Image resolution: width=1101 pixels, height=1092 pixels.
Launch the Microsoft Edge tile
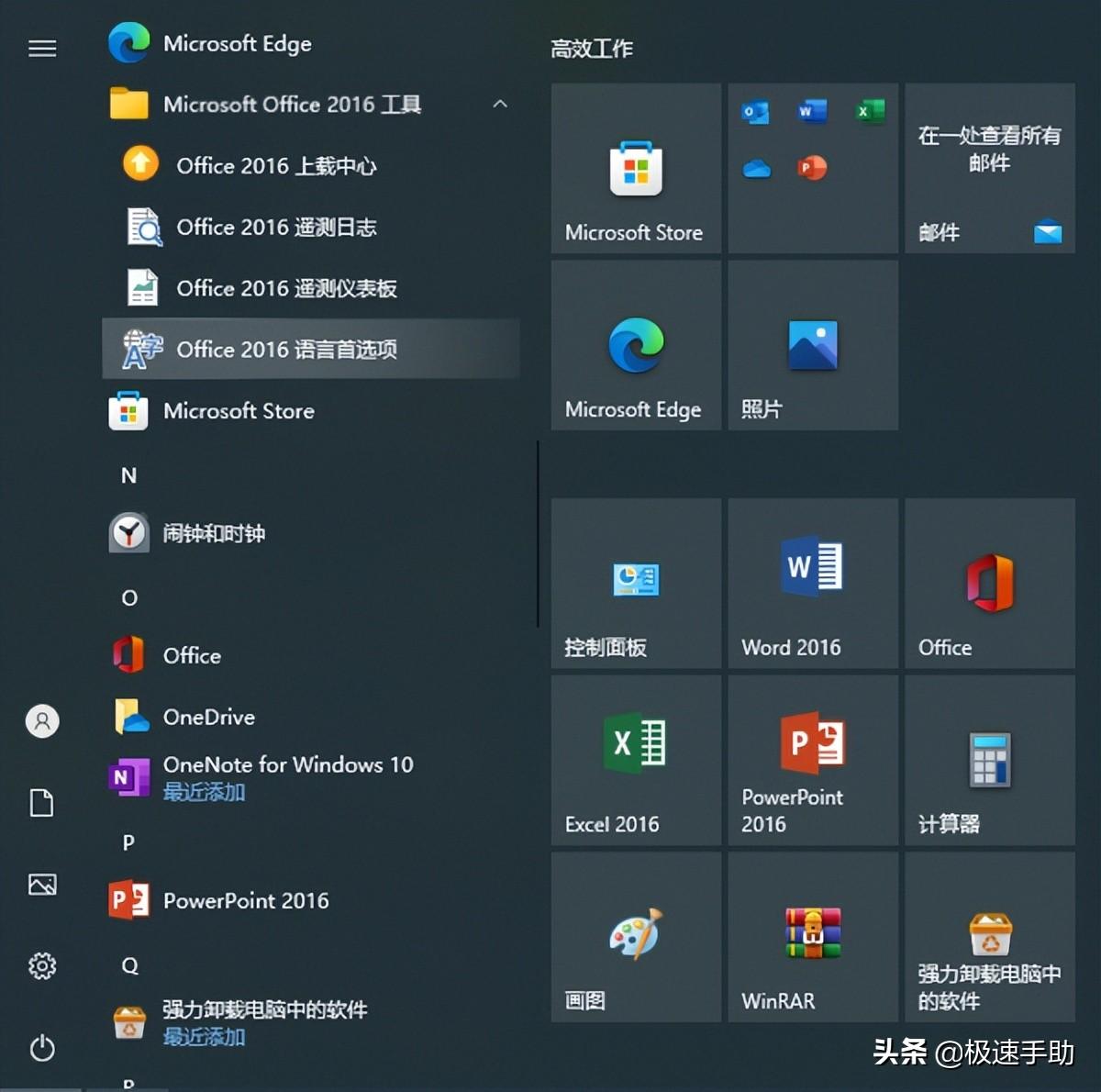(x=635, y=344)
